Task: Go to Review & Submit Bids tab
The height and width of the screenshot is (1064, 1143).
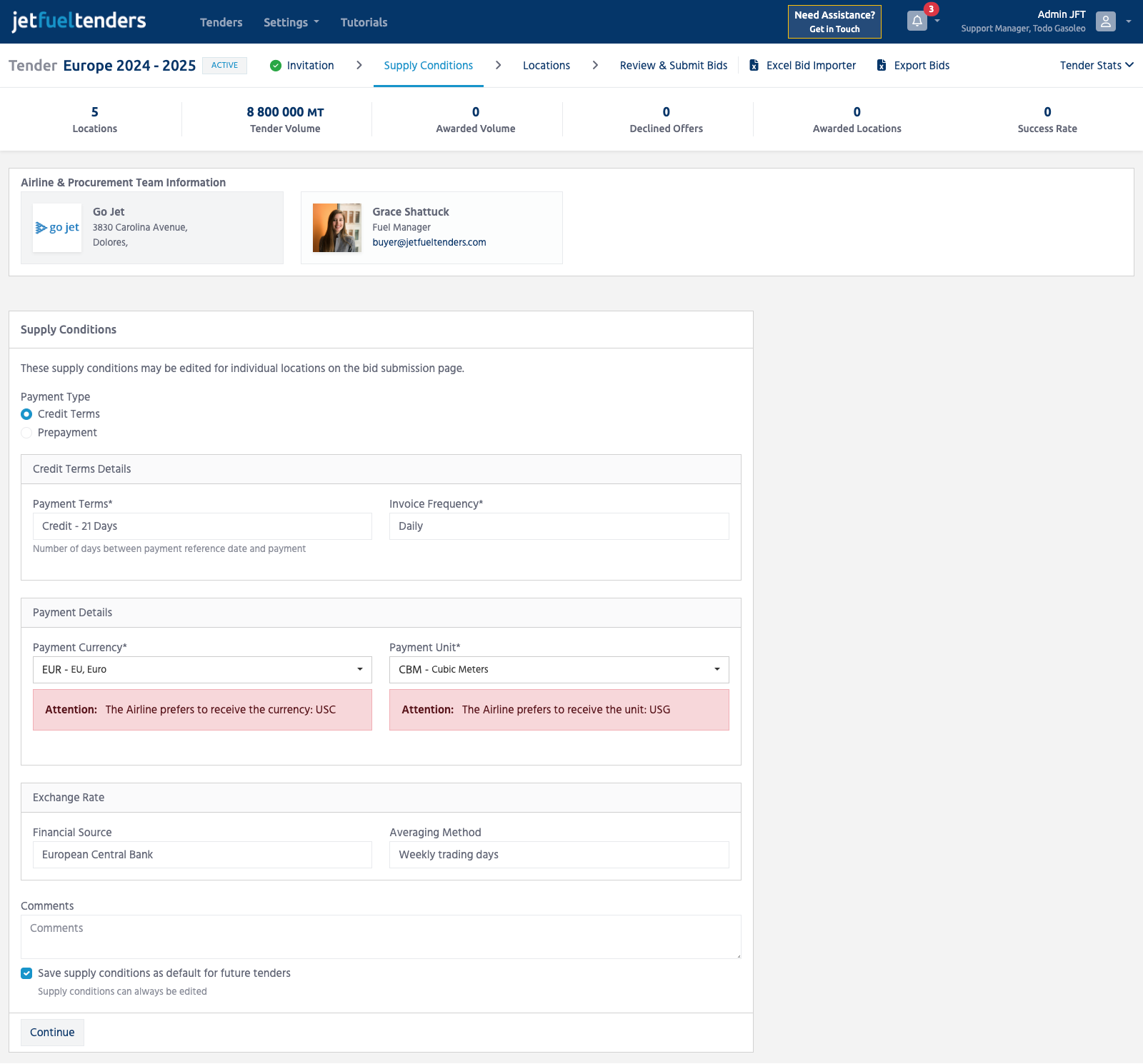Action: click(x=673, y=66)
